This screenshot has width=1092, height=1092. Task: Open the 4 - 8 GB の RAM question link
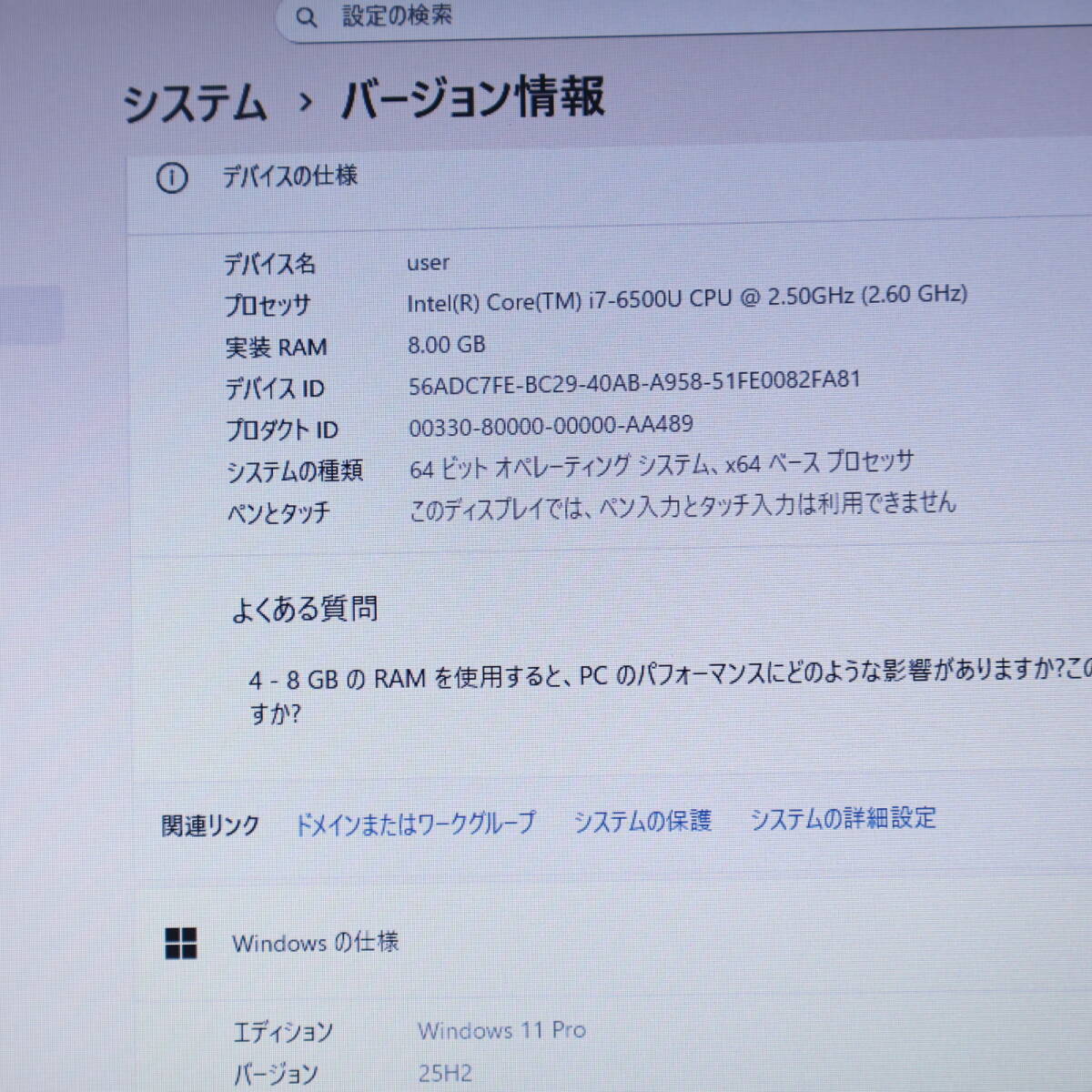669,693
